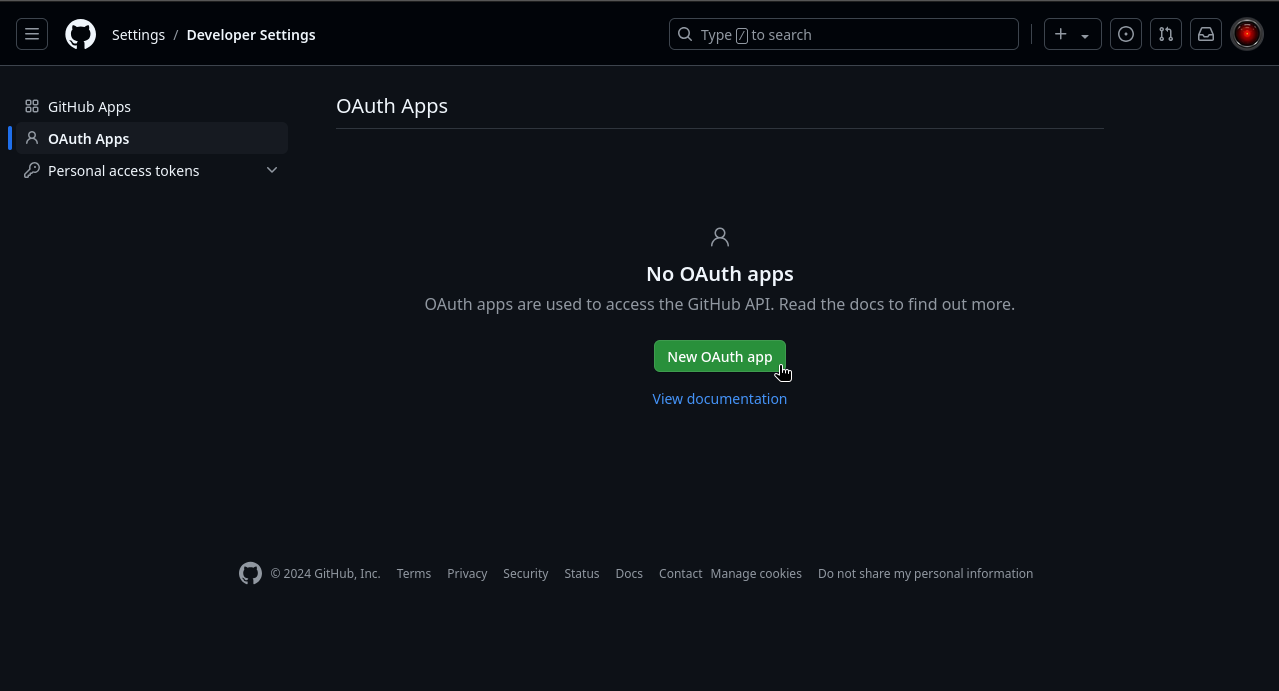
Task: Open Settings via the breadcrumb
Action: (138, 34)
